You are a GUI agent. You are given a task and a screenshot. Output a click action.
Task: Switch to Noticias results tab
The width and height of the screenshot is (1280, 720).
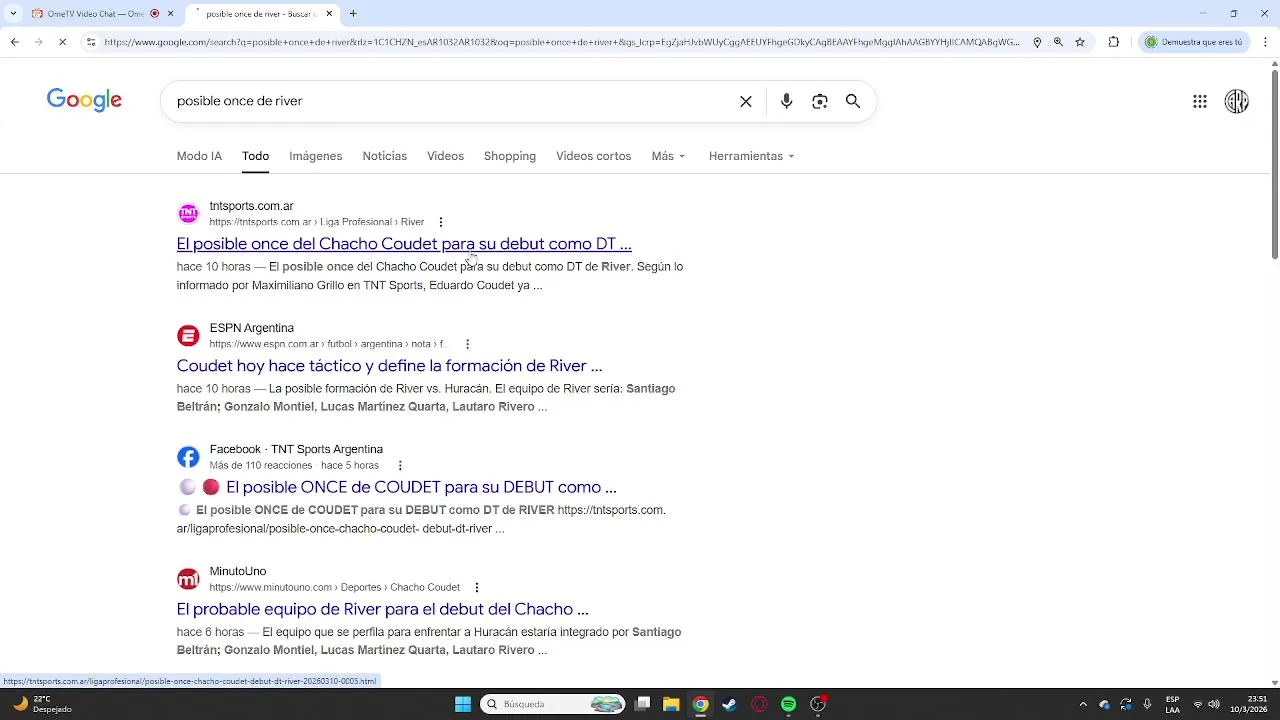[384, 156]
